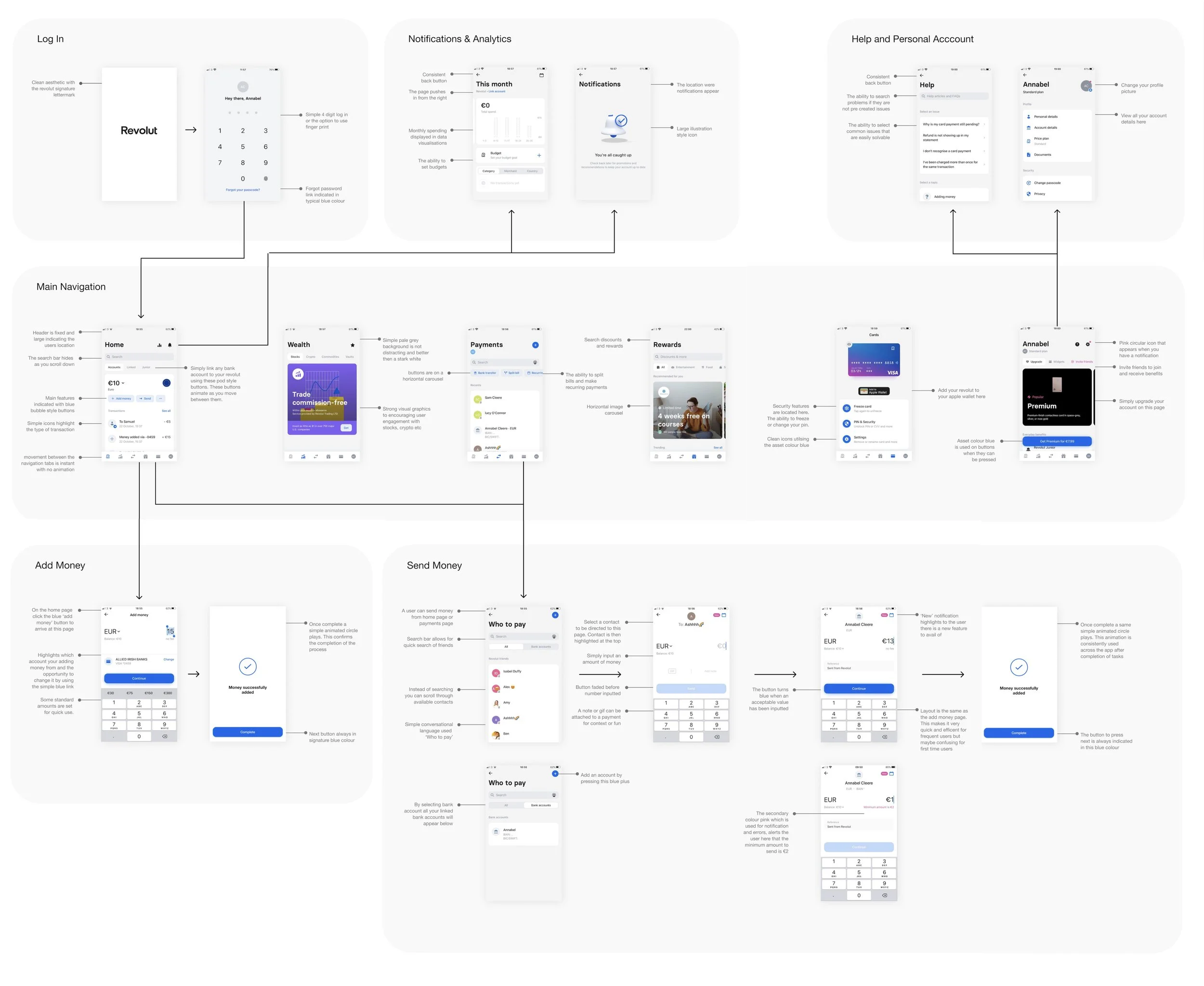The width and height of the screenshot is (1204, 986).
Task: Click the star icon on Wealth screen
Action: [x=352, y=345]
